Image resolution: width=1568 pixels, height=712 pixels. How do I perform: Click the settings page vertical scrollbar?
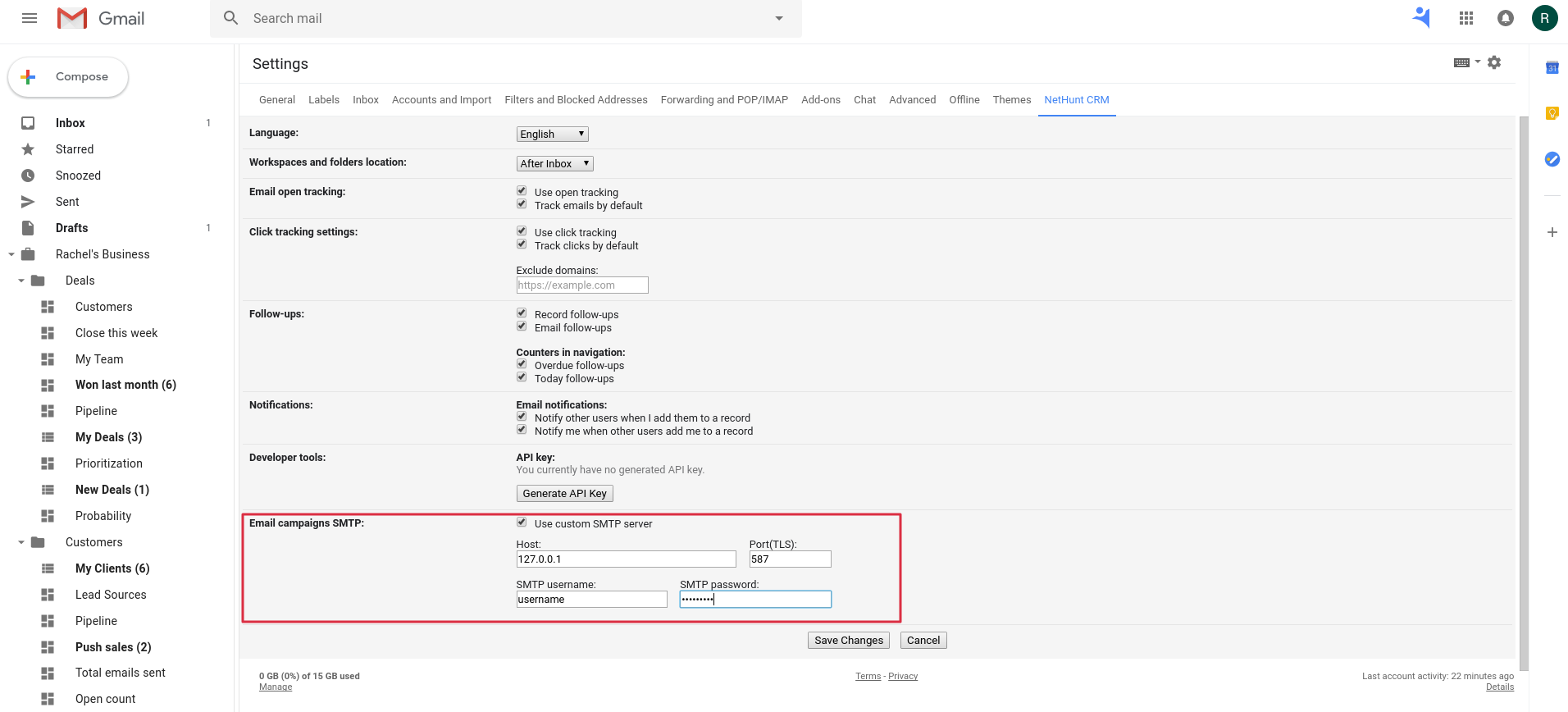1524,394
